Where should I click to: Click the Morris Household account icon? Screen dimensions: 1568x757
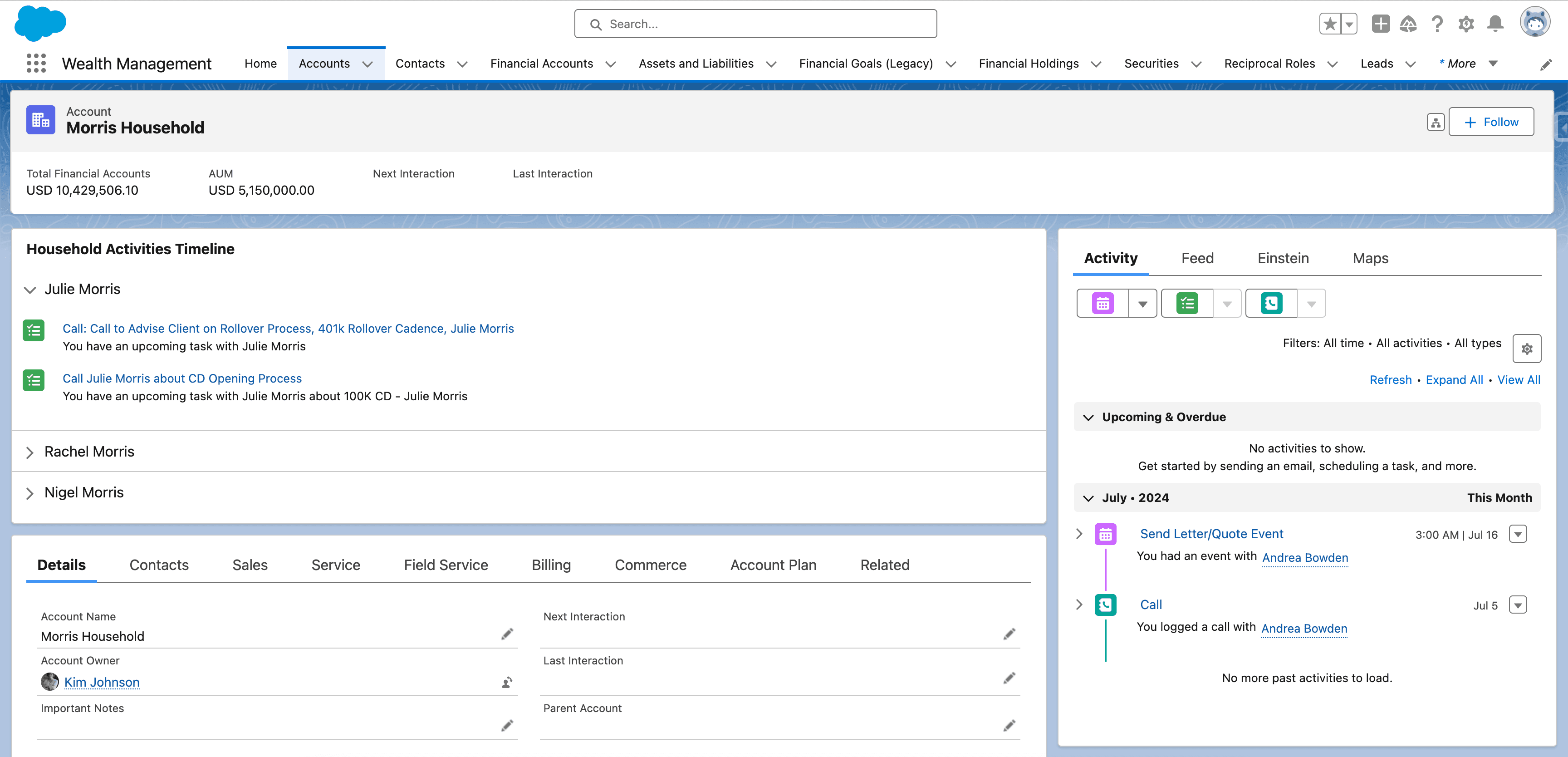pyautogui.click(x=41, y=120)
